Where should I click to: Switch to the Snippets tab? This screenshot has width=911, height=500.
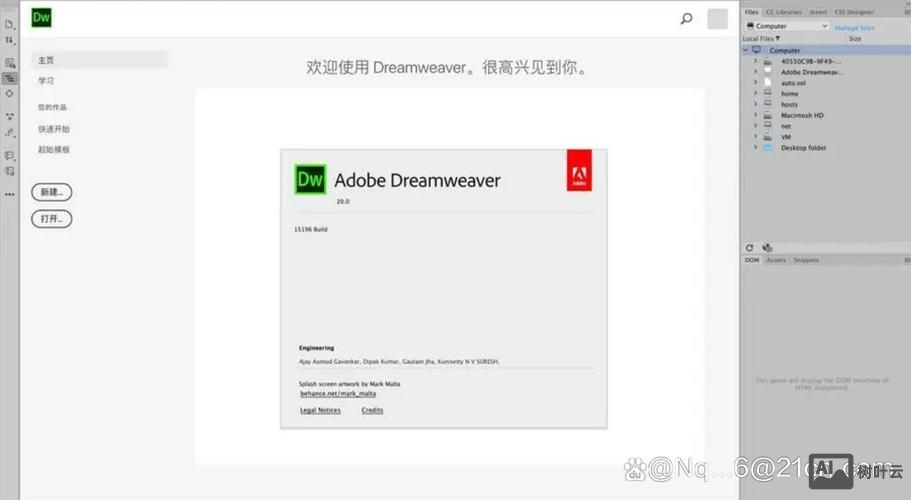pos(806,260)
